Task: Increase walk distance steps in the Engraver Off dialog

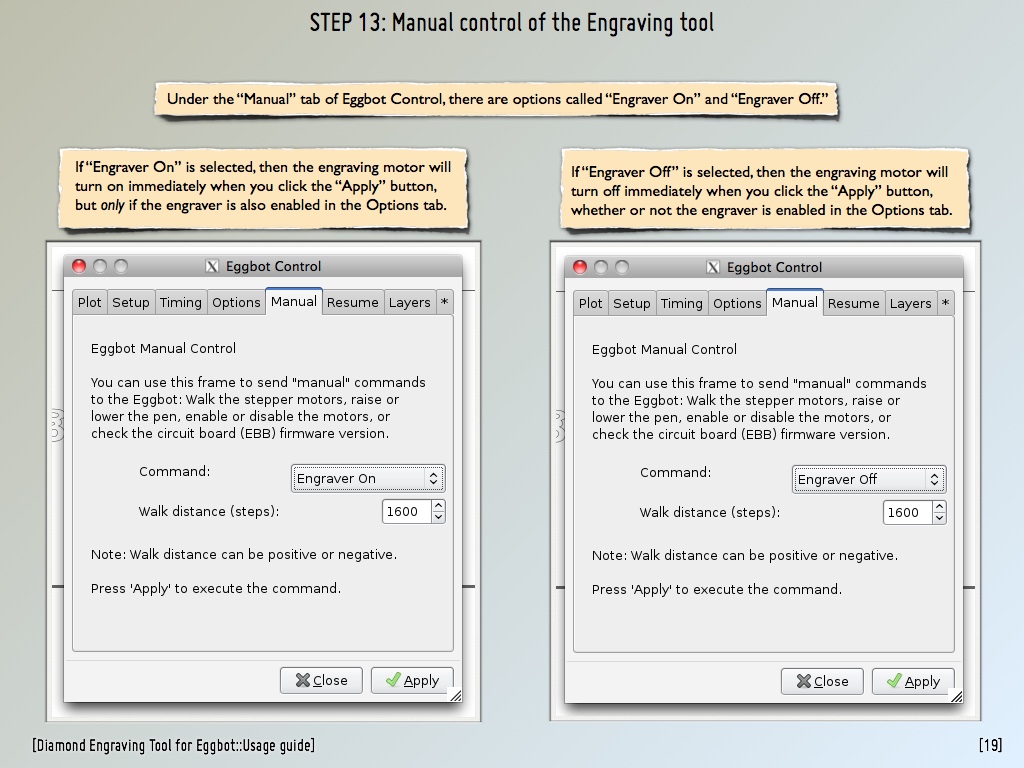Action: pyautogui.click(x=940, y=507)
